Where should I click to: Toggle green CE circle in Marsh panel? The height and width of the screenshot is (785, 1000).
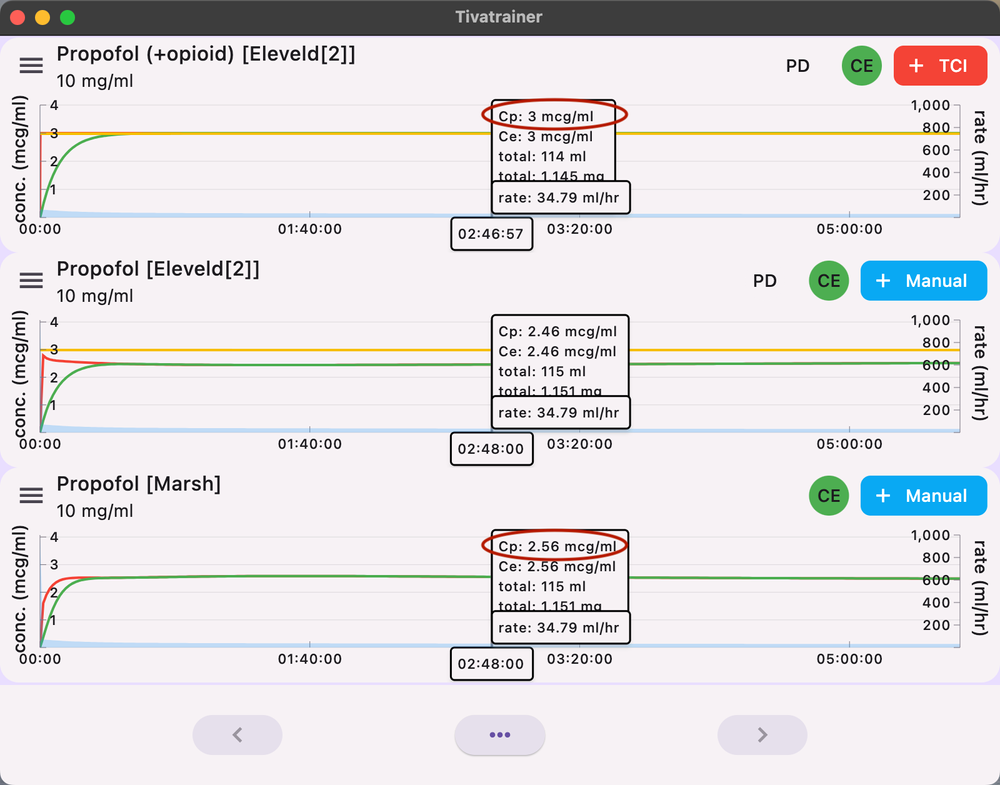pyautogui.click(x=829, y=496)
